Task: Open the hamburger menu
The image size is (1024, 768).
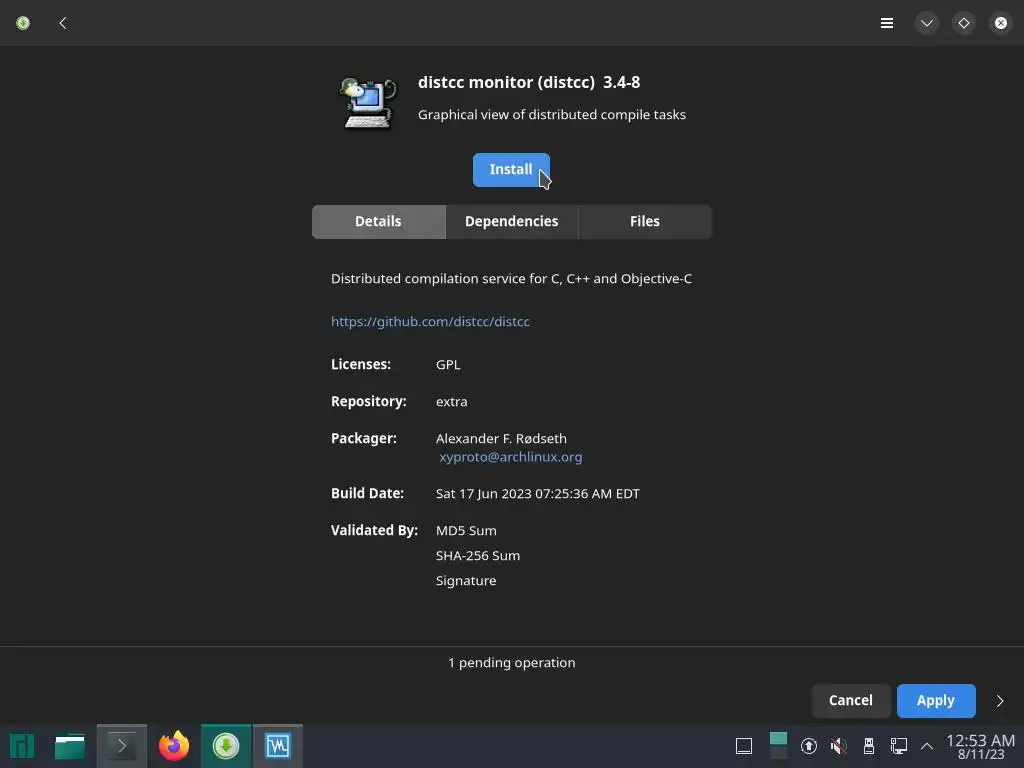Action: [x=887, y=24]
